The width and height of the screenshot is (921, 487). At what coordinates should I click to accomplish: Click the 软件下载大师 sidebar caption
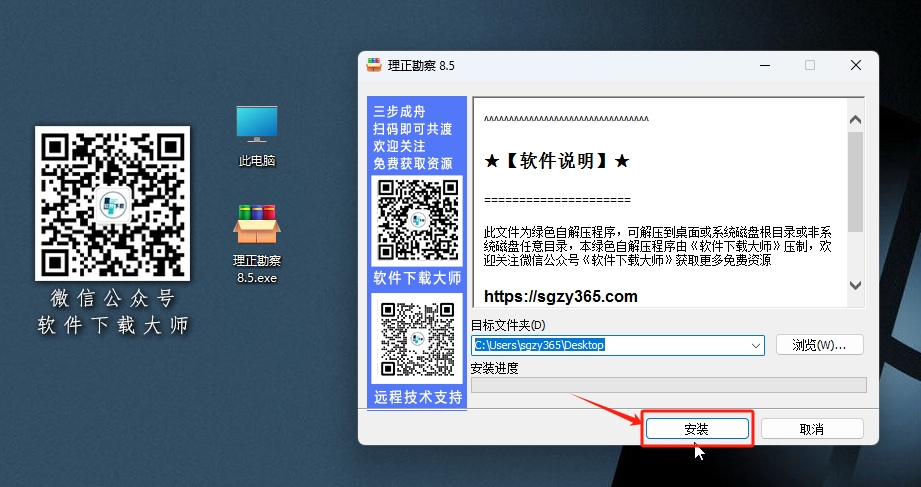417,278
